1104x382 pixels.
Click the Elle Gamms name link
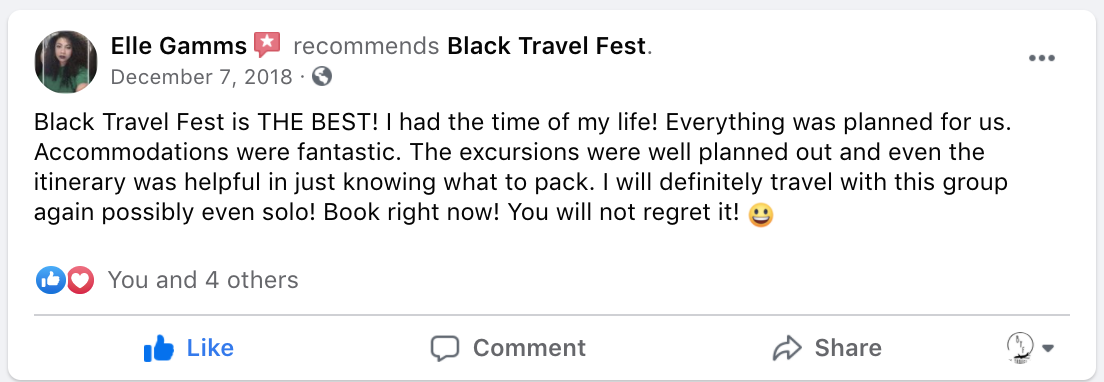[x=179, y=46]
